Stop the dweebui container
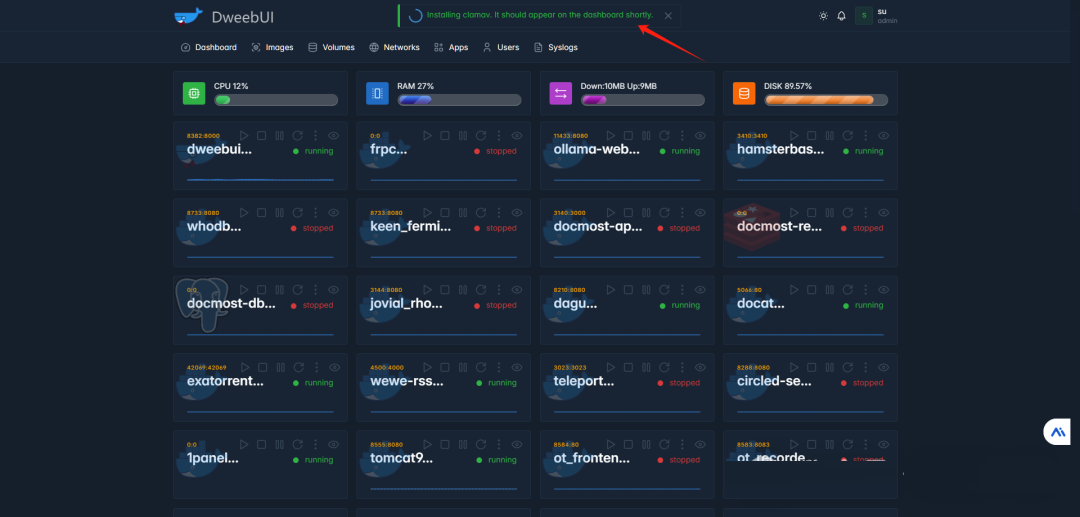The height and width of the screenshot is (517, 1080). coord(261,135)
